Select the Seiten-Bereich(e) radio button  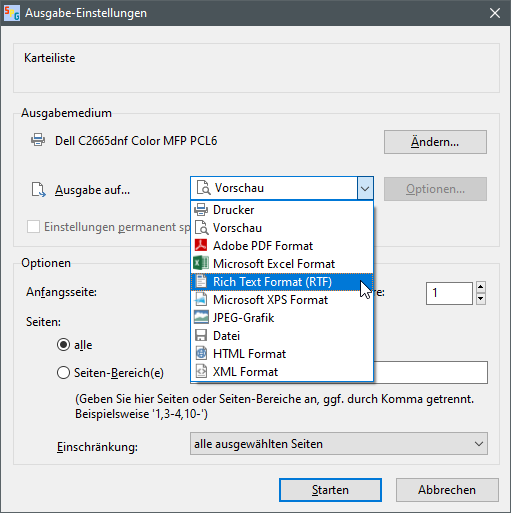(x=63, y=372)
